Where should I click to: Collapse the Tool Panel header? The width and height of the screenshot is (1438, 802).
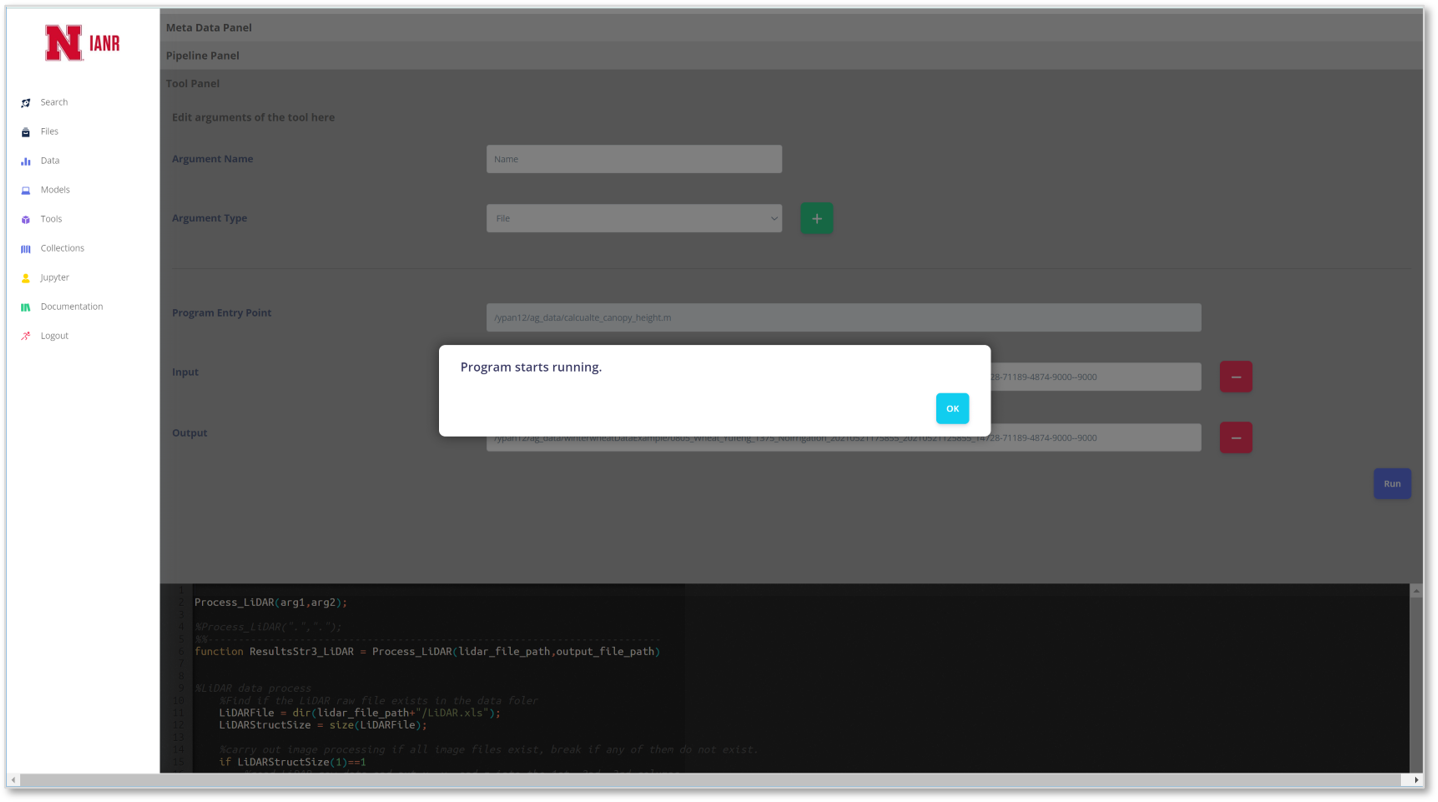click(x=791, y=83)
